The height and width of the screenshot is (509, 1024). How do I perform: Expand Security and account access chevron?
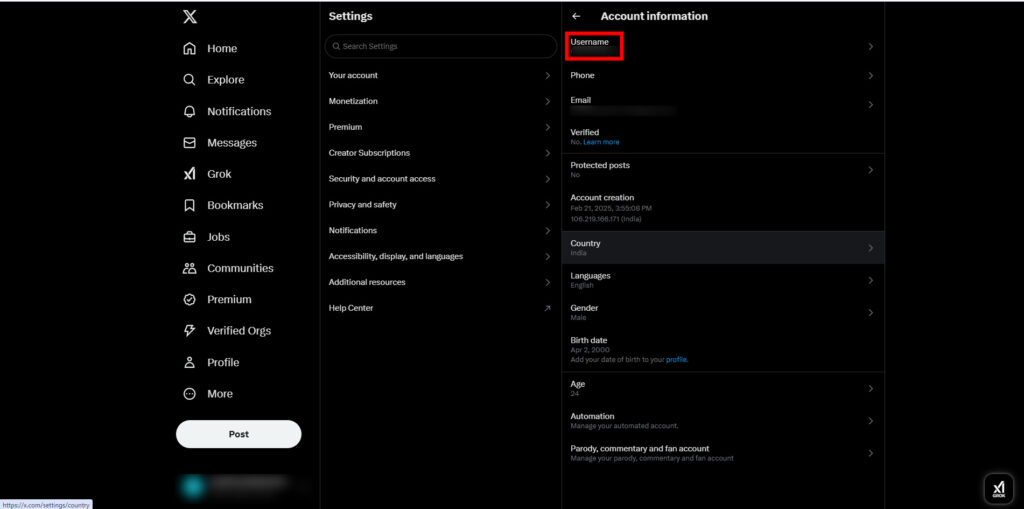(x=547, y=179)
